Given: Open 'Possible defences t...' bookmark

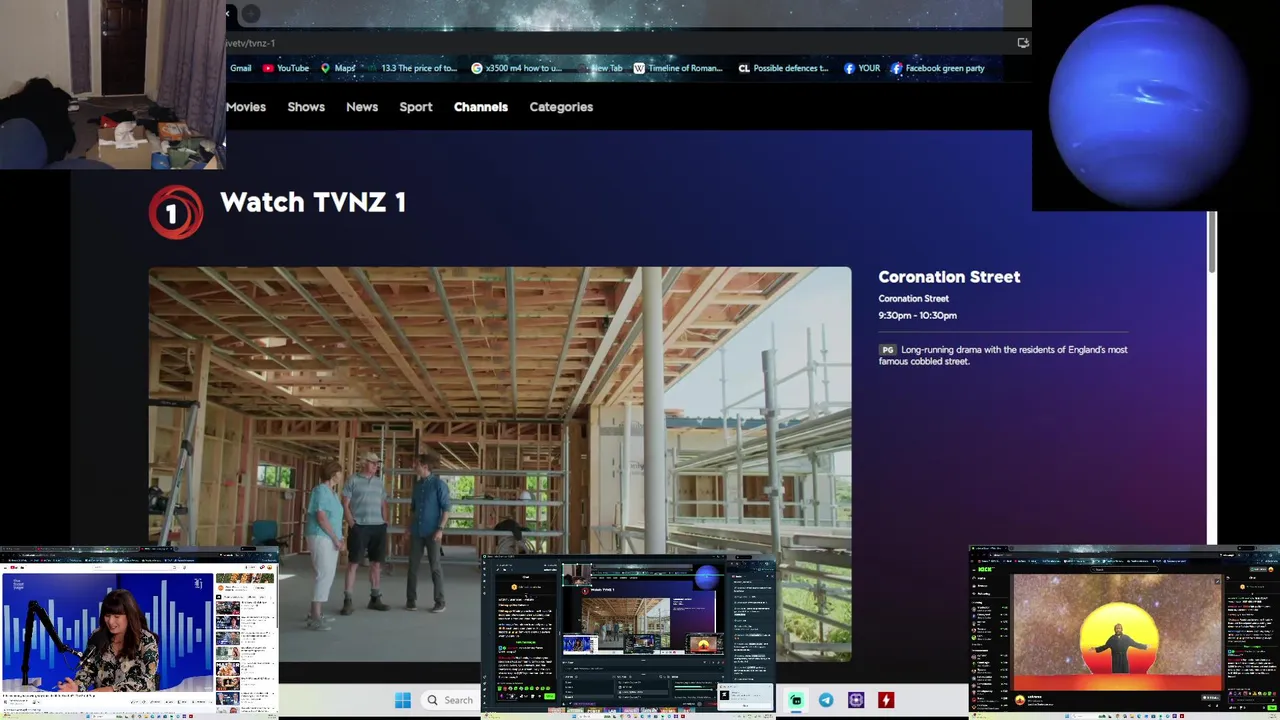Looking at the screenshot, I should coord(783,68).
